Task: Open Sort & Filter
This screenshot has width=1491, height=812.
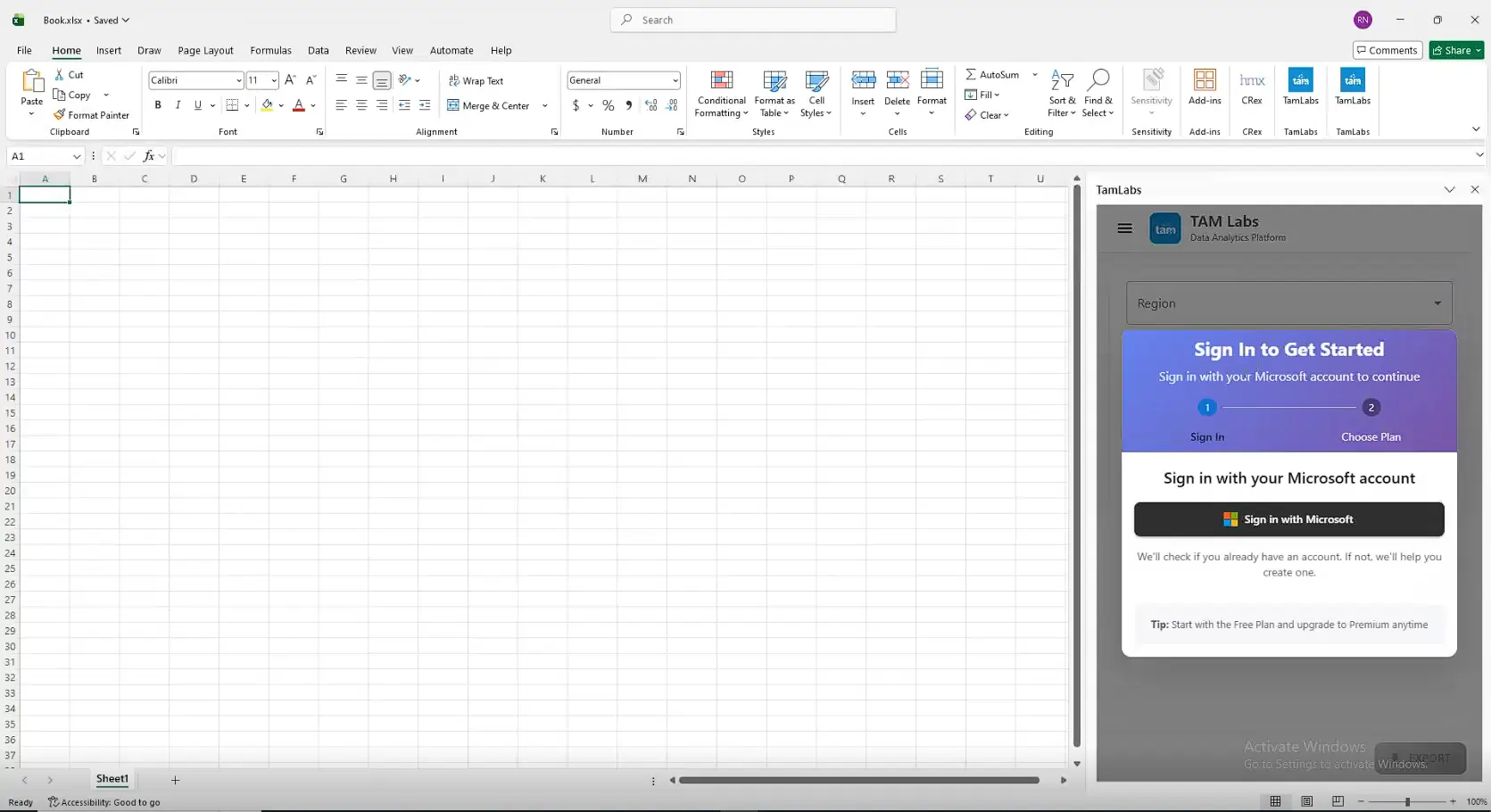Action: pos(1062,93)
